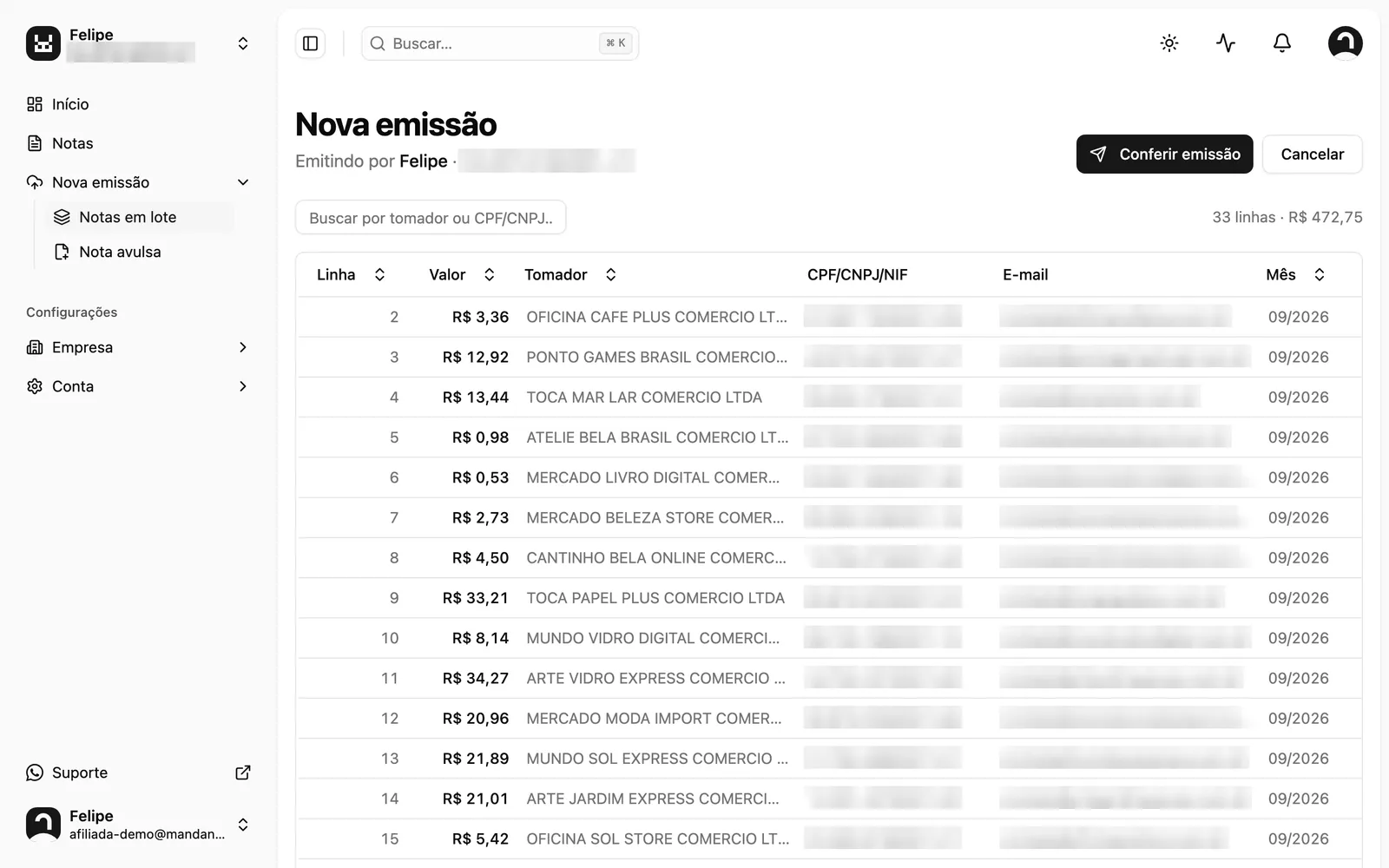Collapse the Nova emissão submenu chevron
The height and width of the screenshot is (868, 1389).
click(243, 182)
